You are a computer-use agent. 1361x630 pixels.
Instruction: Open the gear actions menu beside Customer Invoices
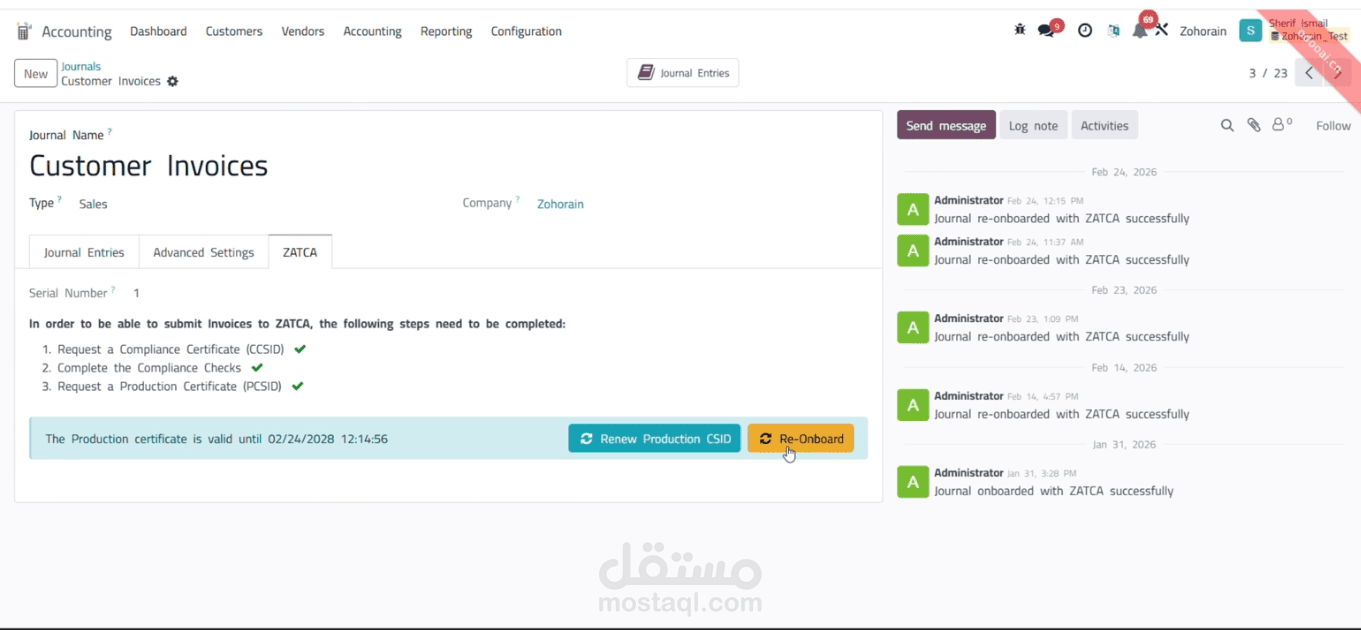pyautogui.click(x=172, y=81)
